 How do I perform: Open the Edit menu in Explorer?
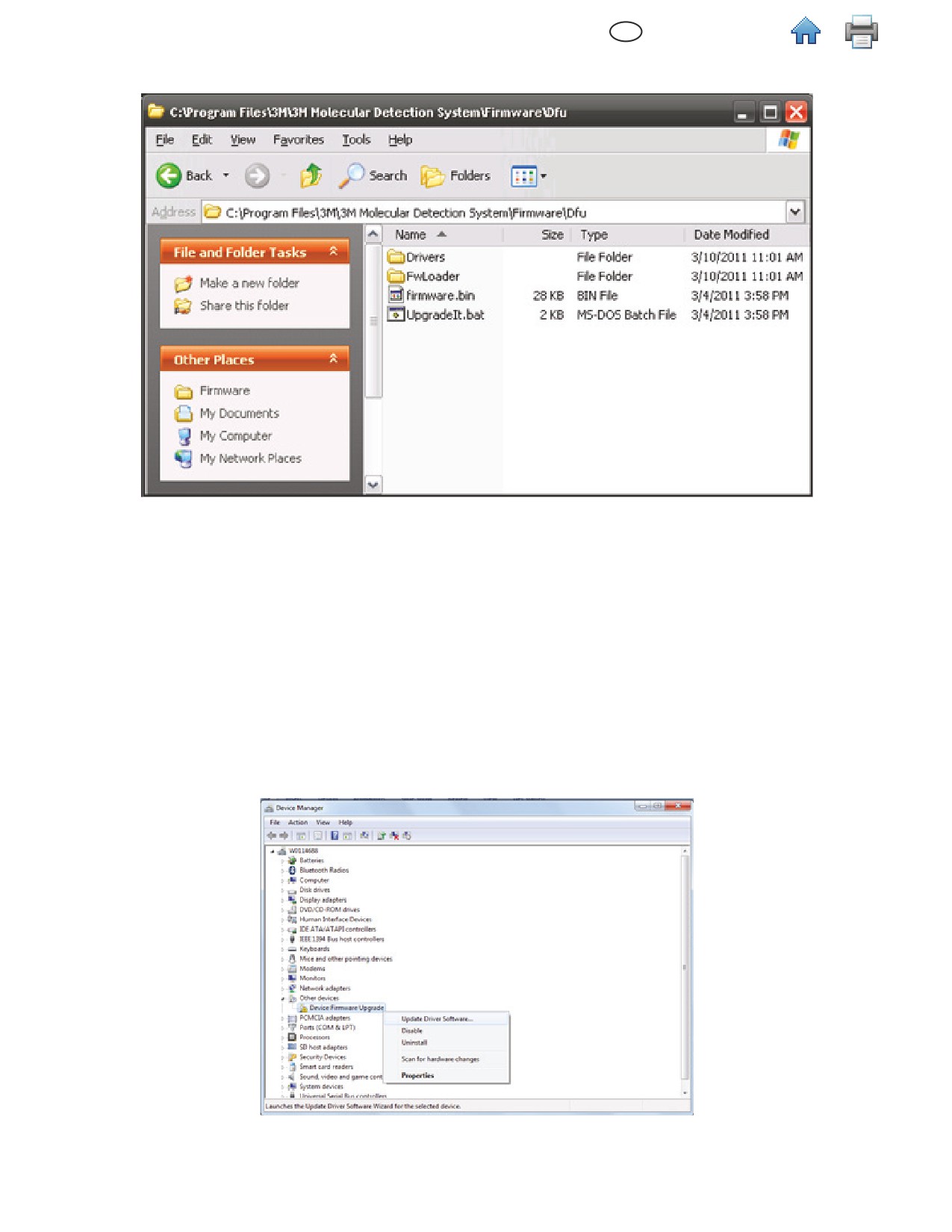click(202, 140)
